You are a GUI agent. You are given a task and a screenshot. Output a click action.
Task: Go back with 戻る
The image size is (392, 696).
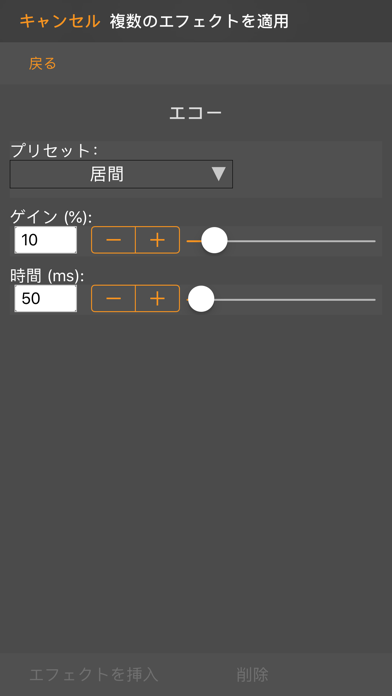(43, 63)
